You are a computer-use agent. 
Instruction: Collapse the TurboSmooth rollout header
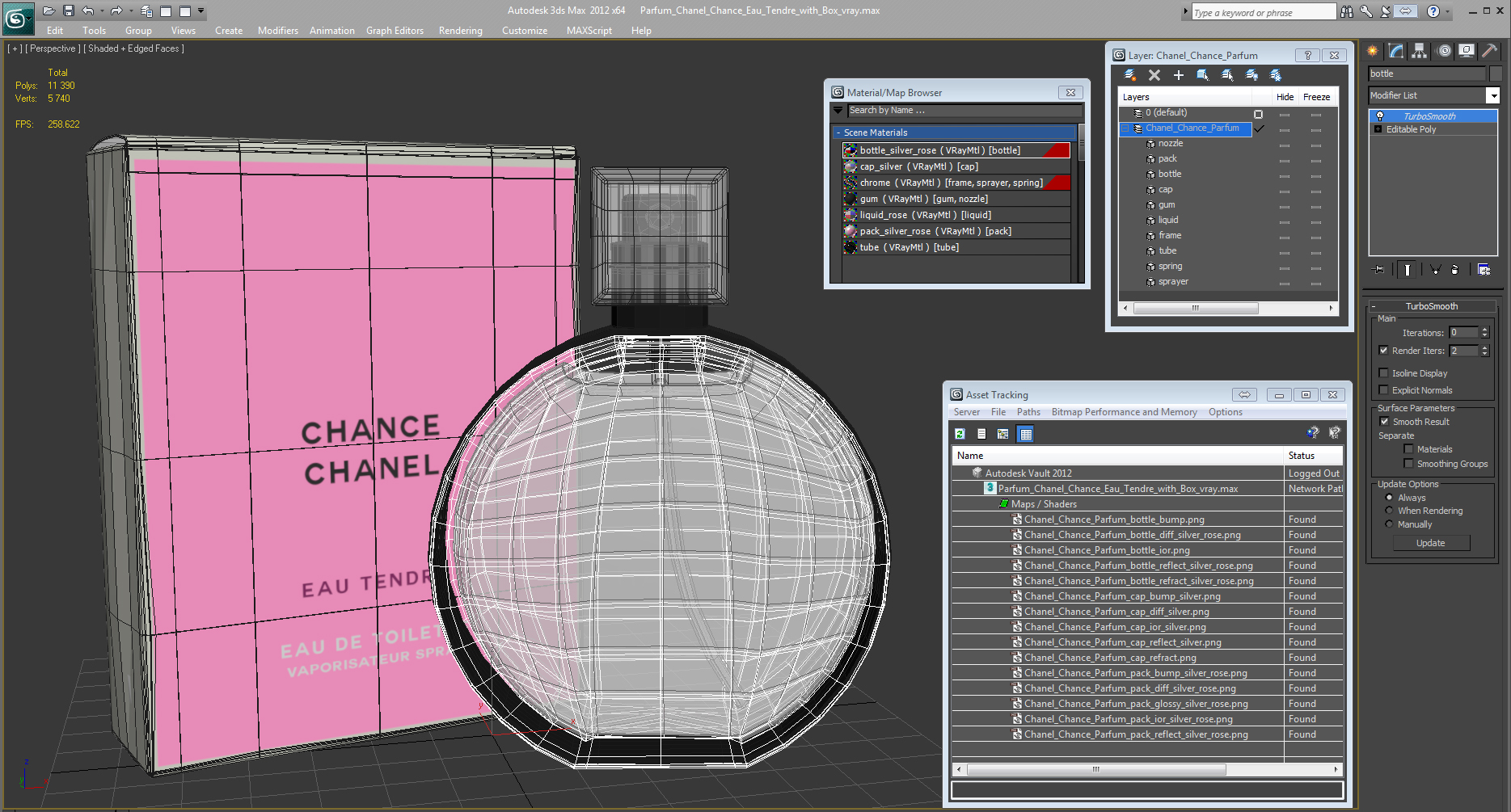[x=1431, y=306]
